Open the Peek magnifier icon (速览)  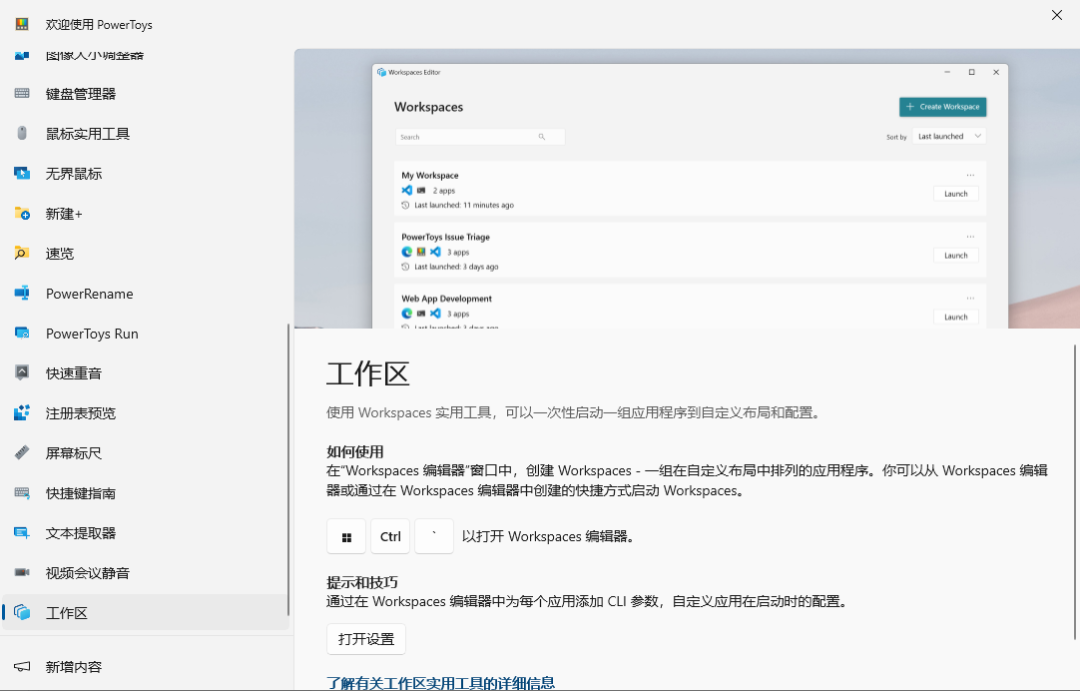pyautogui.click(x=22, y=254)
